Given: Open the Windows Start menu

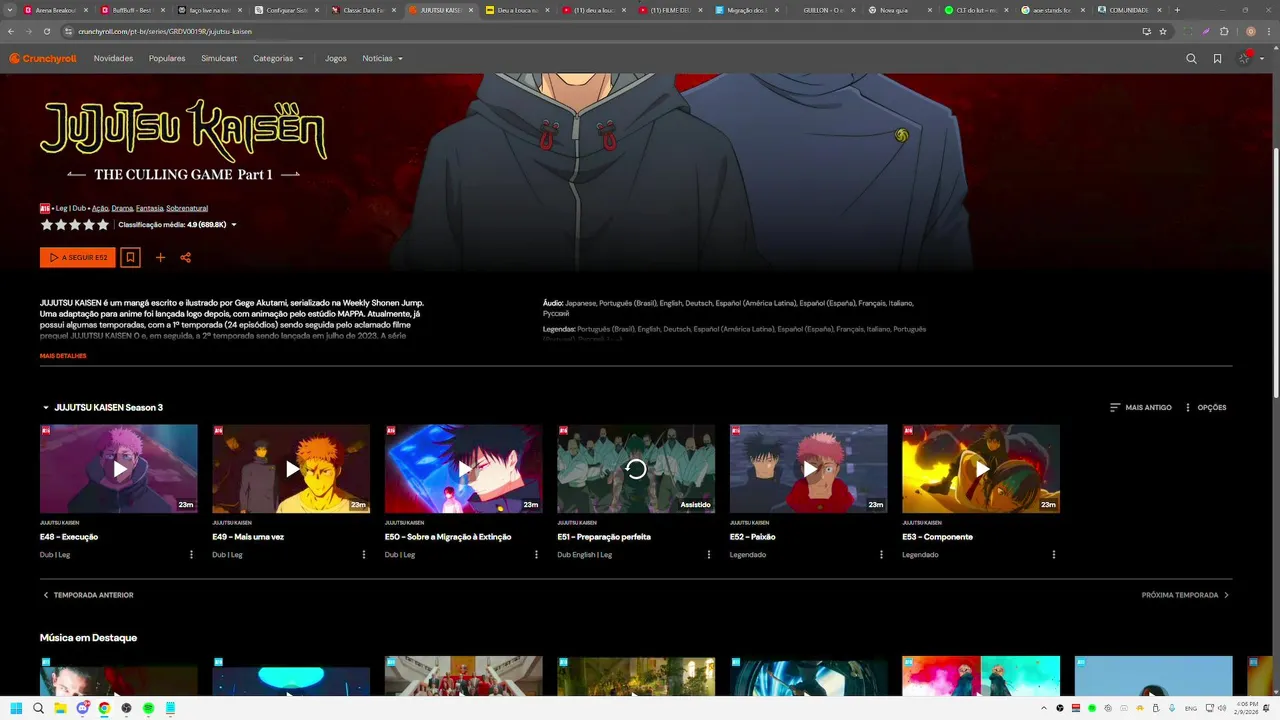Looking at the screenshot, I should (16, 708).
